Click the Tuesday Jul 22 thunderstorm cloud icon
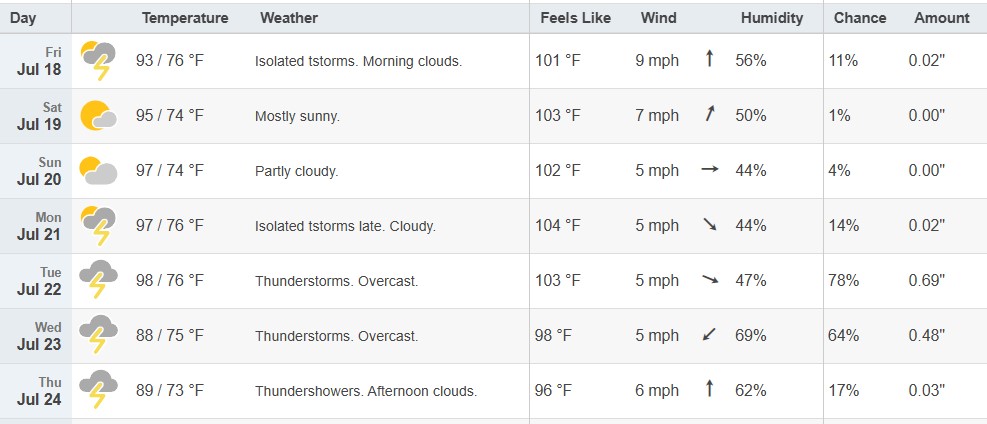This screenshot has width=987, height=424. pyautogui.click(x=98, y=280)
